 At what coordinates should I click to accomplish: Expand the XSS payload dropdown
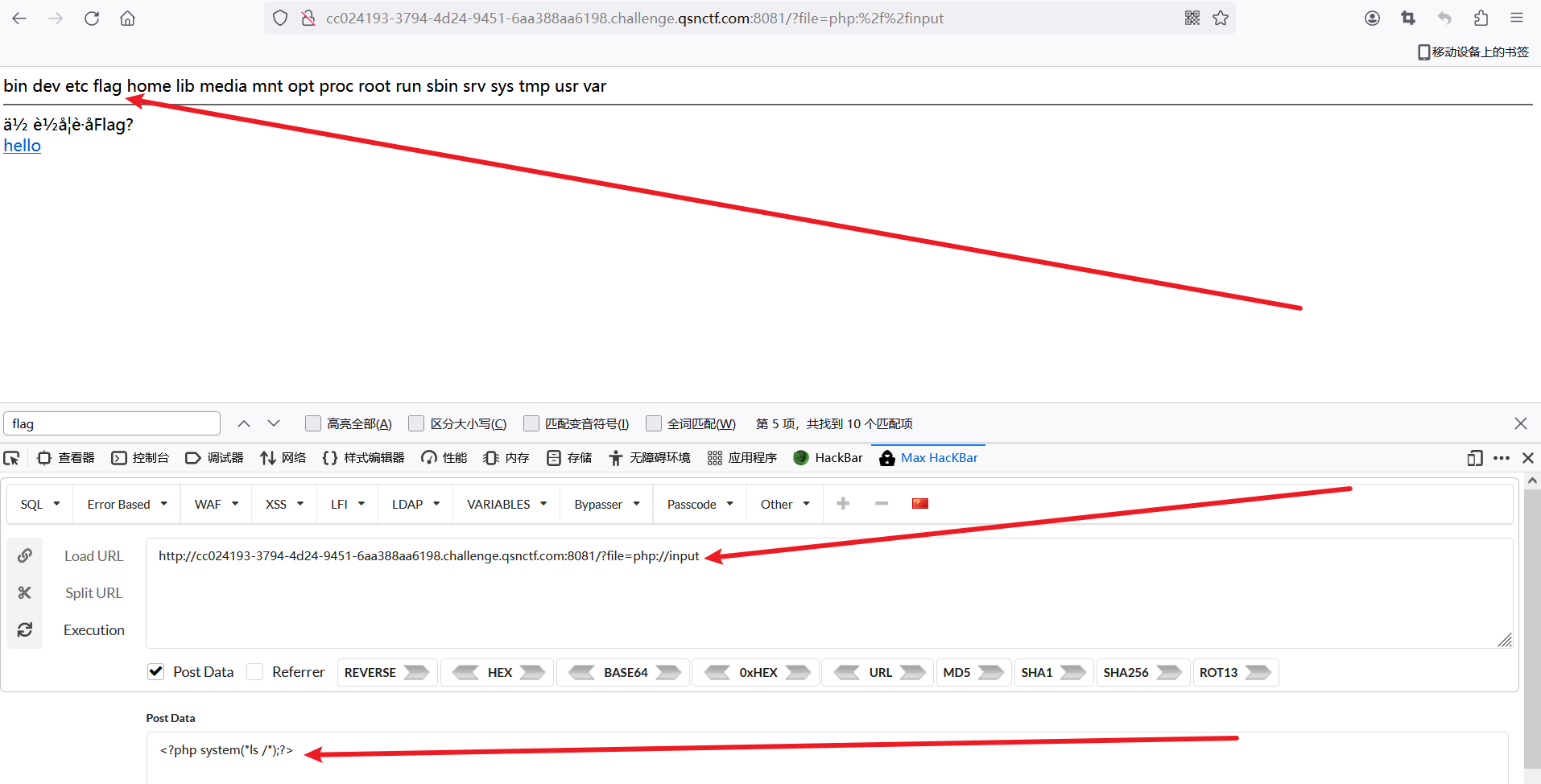[x=283, y=503]
